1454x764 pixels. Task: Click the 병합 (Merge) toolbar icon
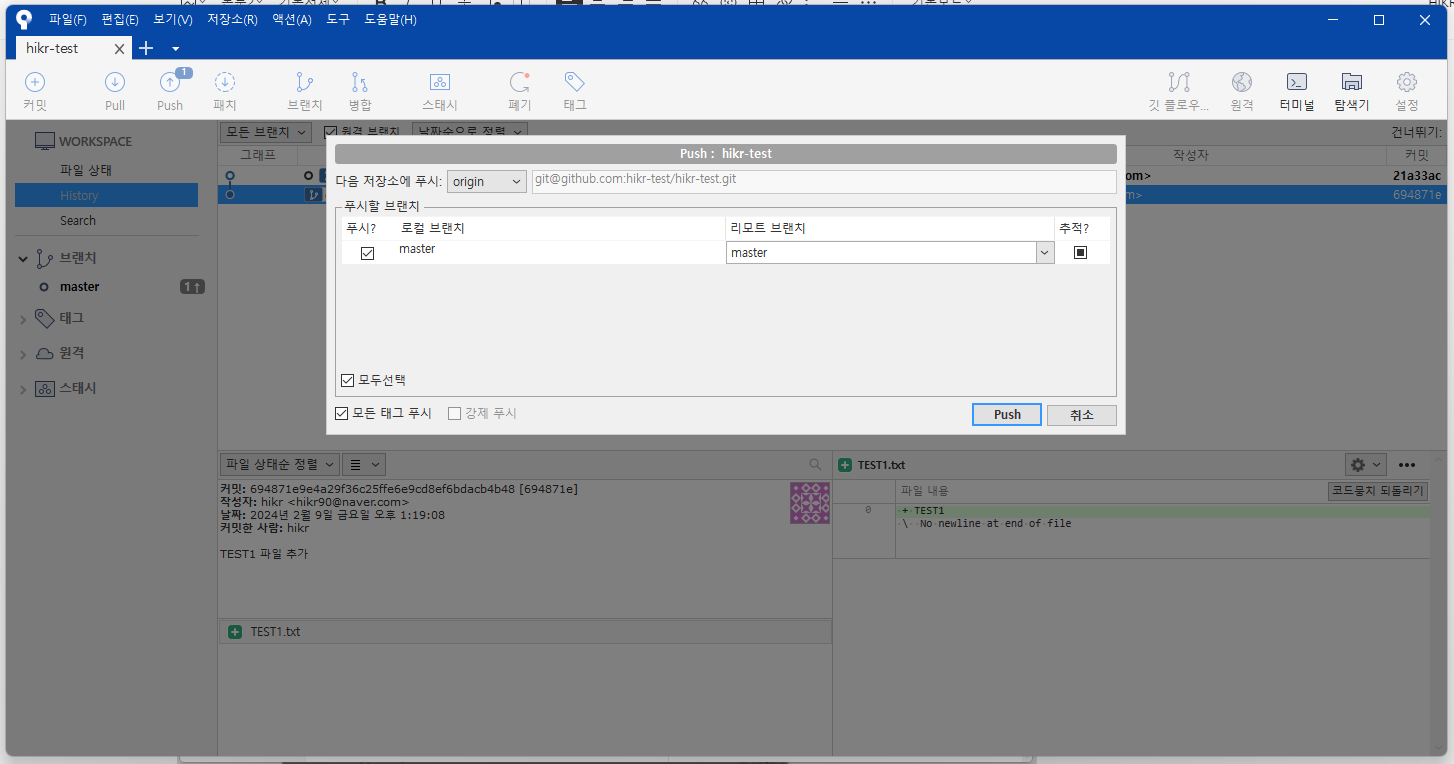[360, 82]
